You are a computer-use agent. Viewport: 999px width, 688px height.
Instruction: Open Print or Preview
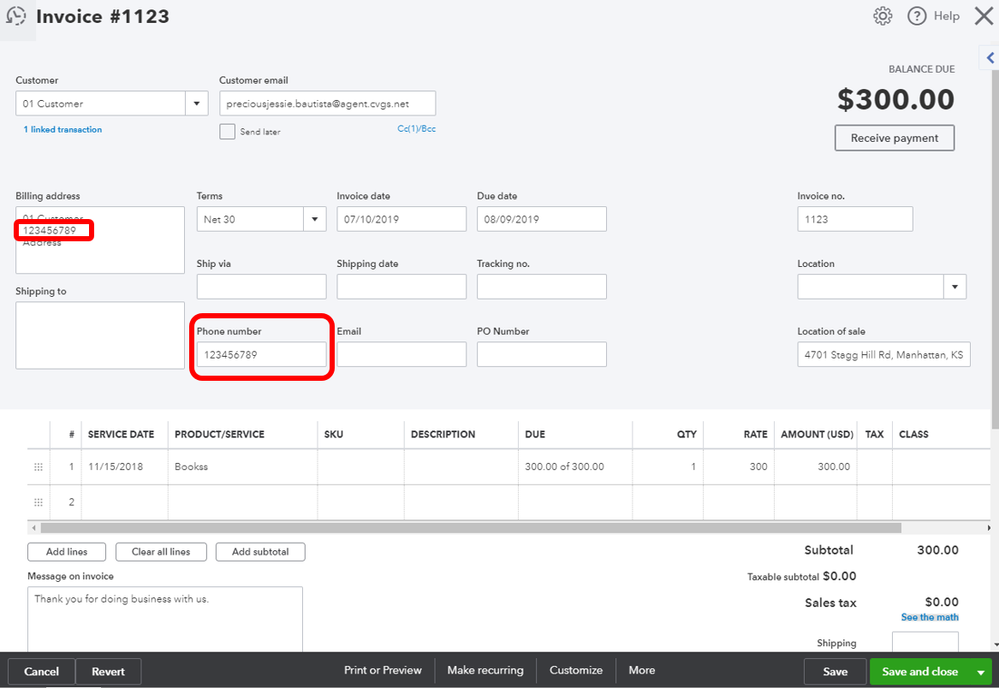(383, 670)
